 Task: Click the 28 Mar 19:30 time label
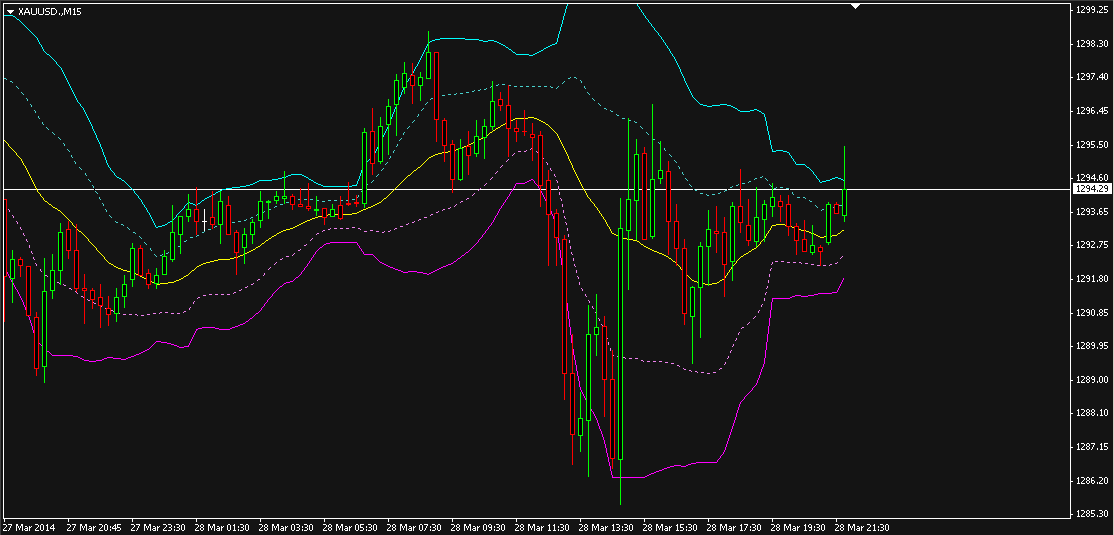[797, 528]
